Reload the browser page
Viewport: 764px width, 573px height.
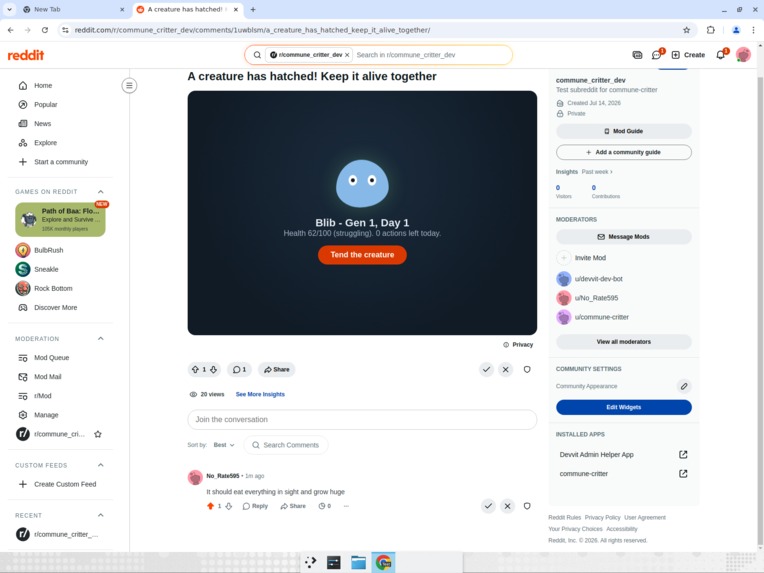click(45, 30)
